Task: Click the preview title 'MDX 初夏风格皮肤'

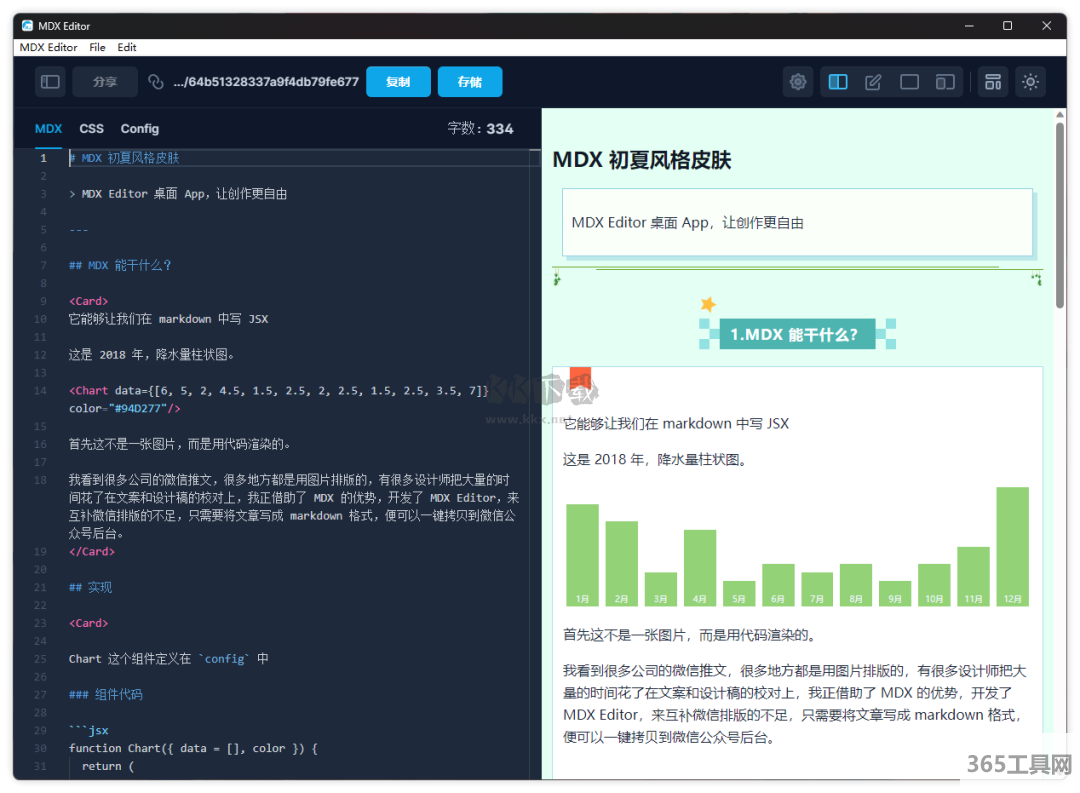Action: (x=641, y=161)
